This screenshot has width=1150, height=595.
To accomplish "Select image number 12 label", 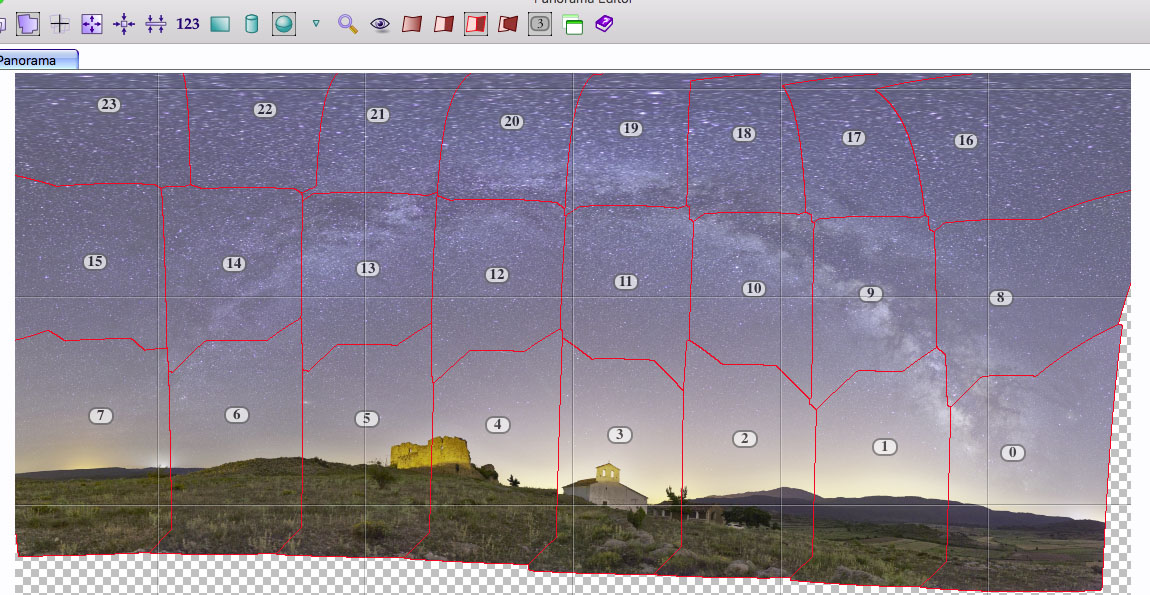I will click(497, 274).
